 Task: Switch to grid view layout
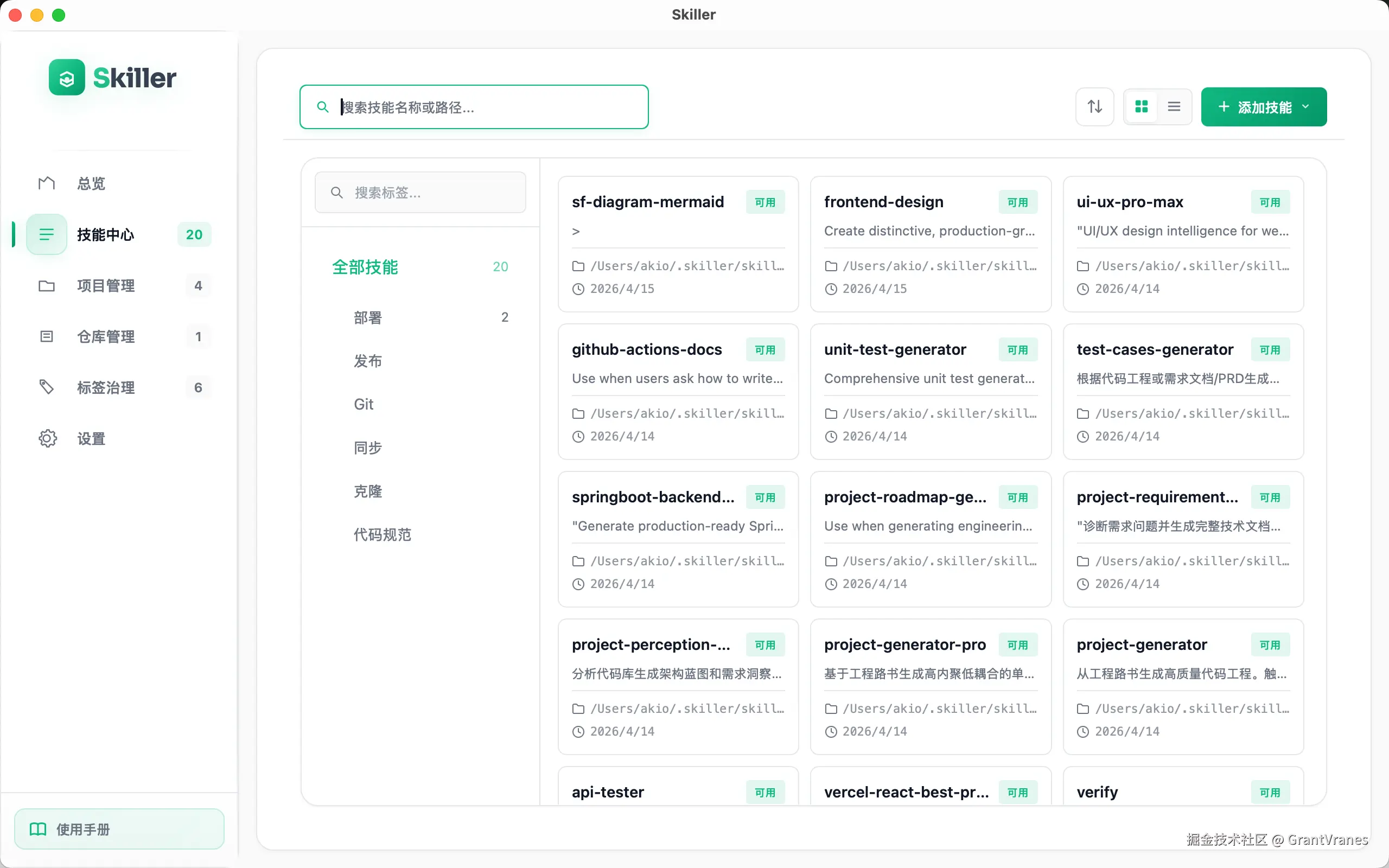pos(1141,107)
